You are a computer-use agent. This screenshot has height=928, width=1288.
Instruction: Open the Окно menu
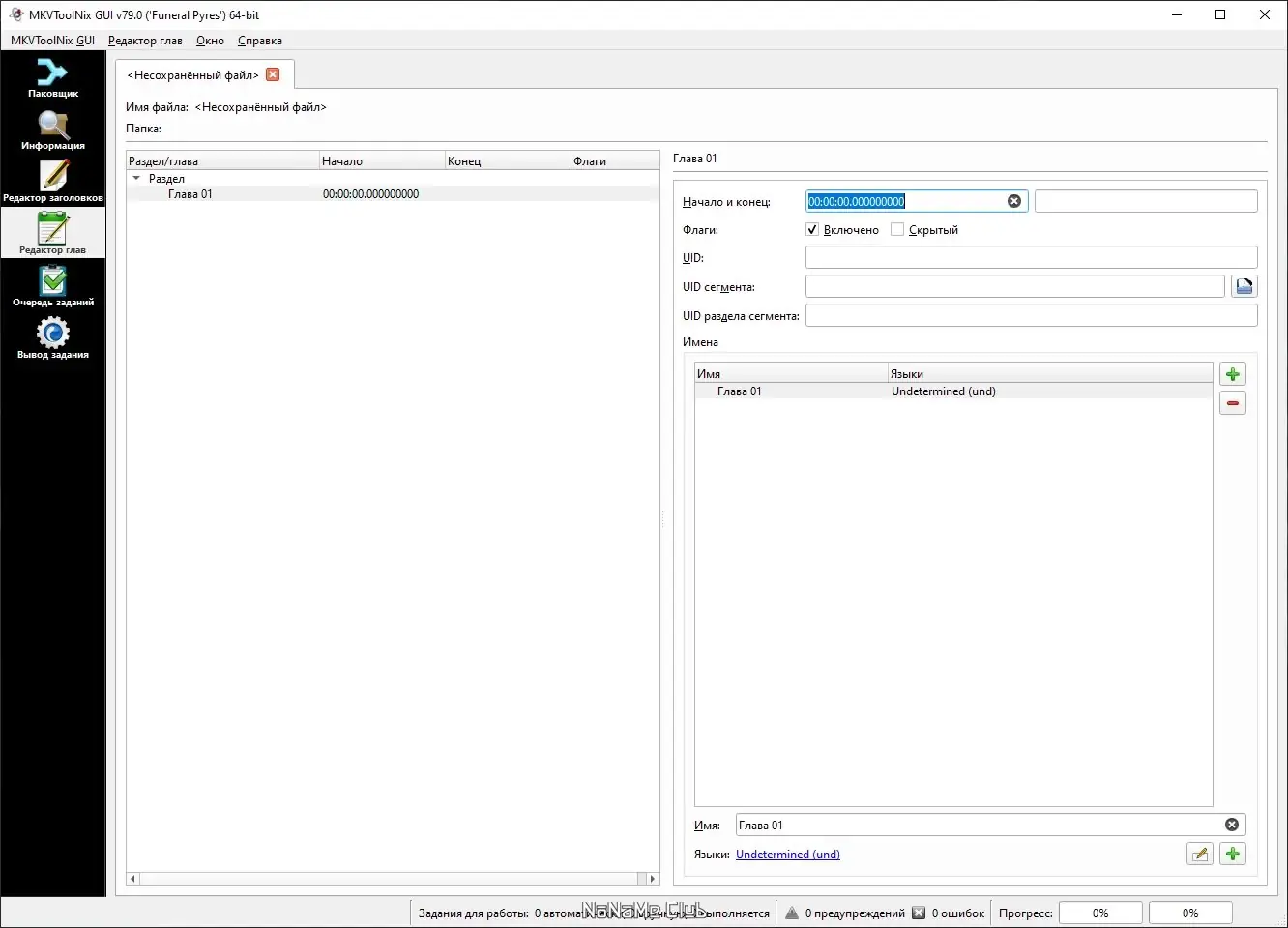[209, 41]
